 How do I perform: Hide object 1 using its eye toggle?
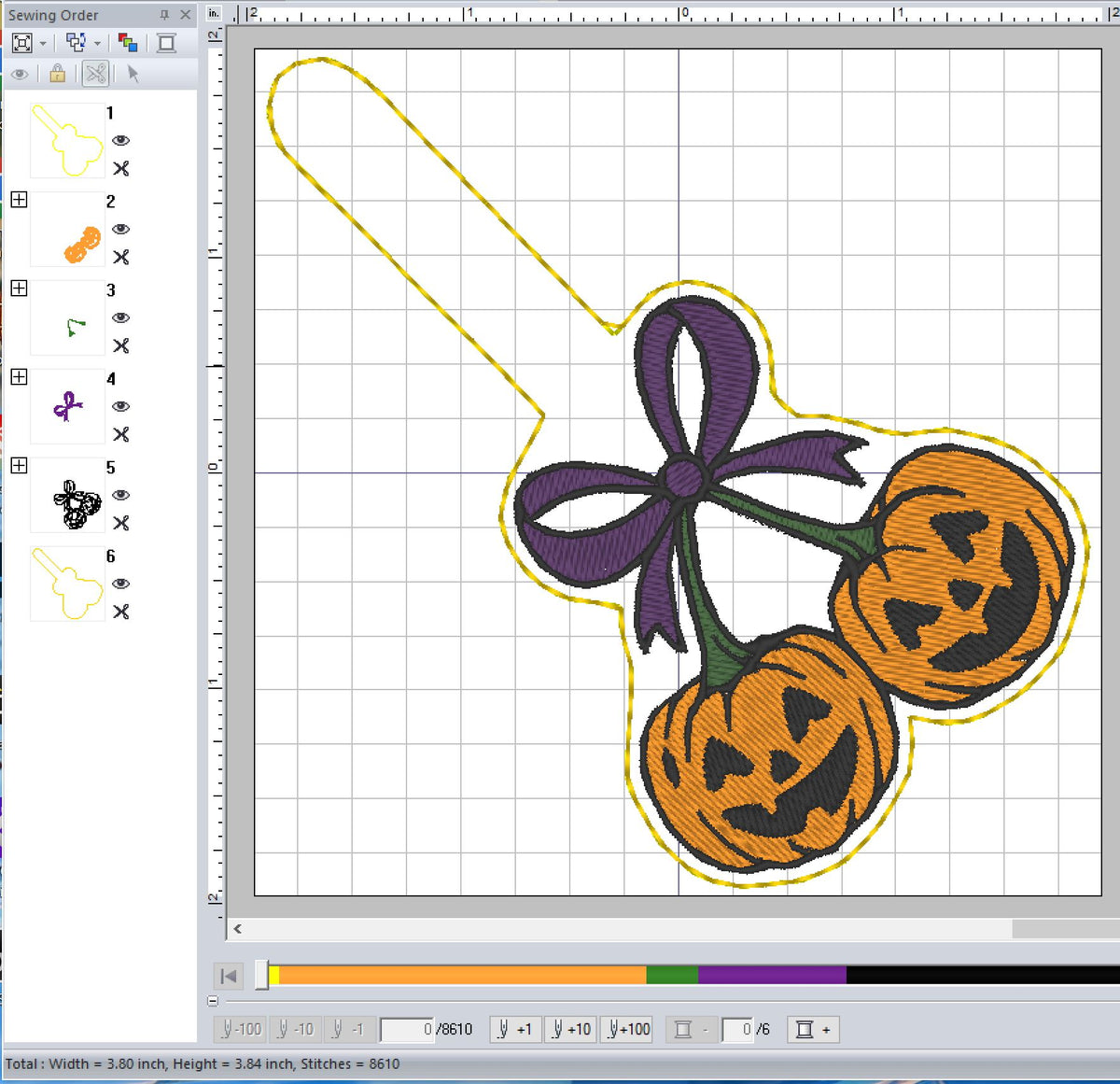click(121, 140)
